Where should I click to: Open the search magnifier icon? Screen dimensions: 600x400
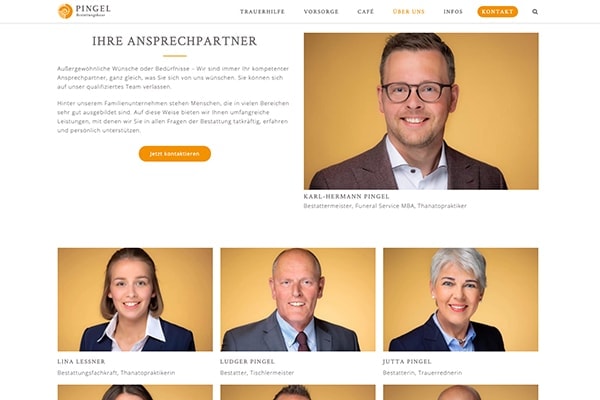[x=535, y=12]
